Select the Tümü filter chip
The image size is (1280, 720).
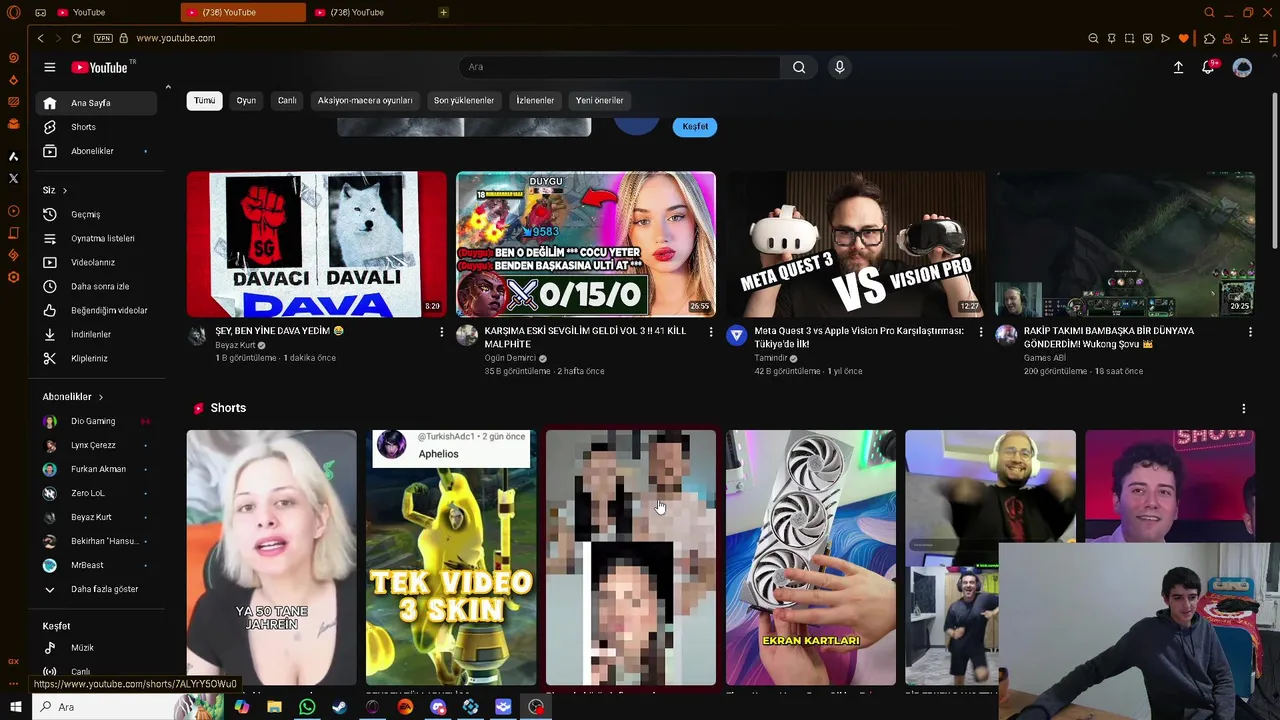[x=204, y=101]
